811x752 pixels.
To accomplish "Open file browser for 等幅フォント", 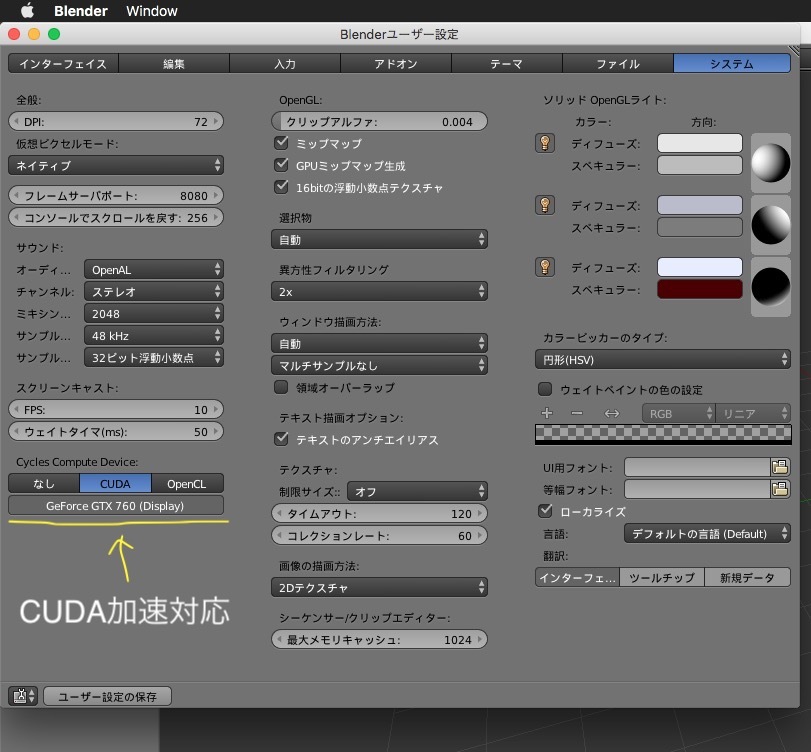I will [x=780, y=489].
